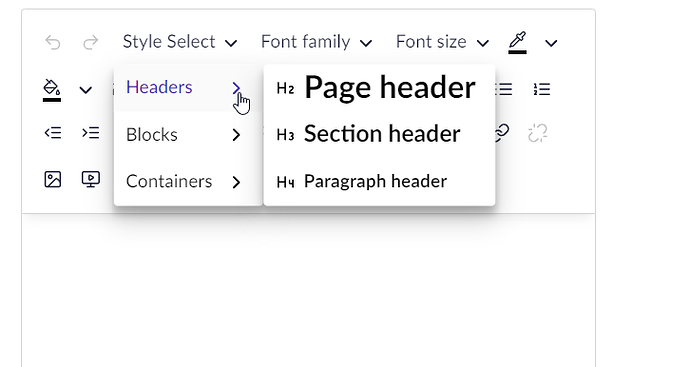Click the background fill bucket icon
Viewport: 690px width, 367px height.
pos(51,90)
